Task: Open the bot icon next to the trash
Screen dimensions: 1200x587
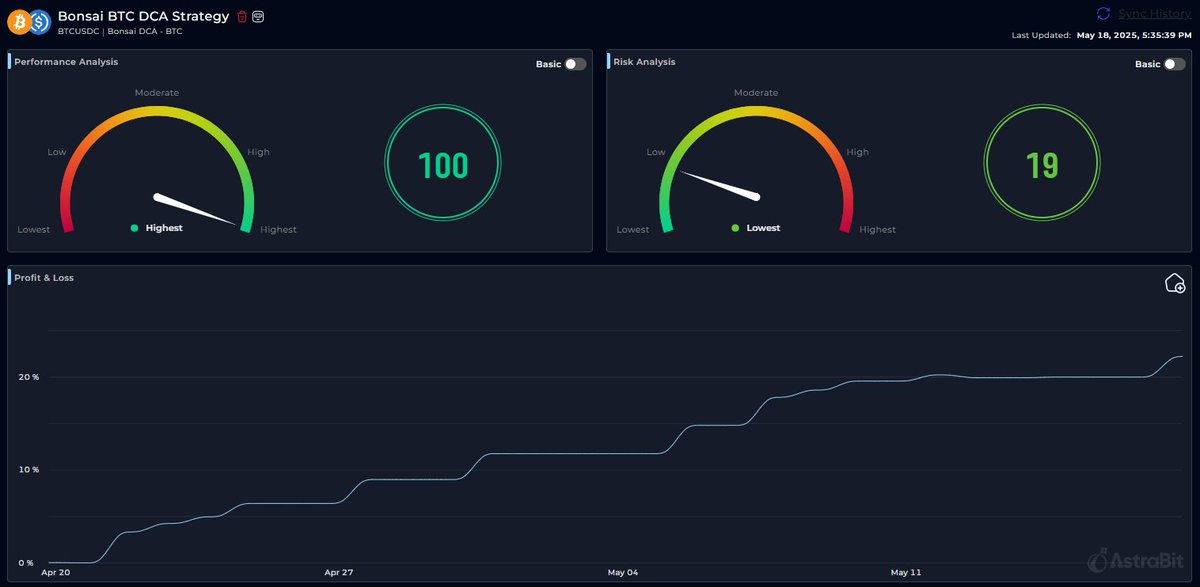Action: tap(258, 17)
